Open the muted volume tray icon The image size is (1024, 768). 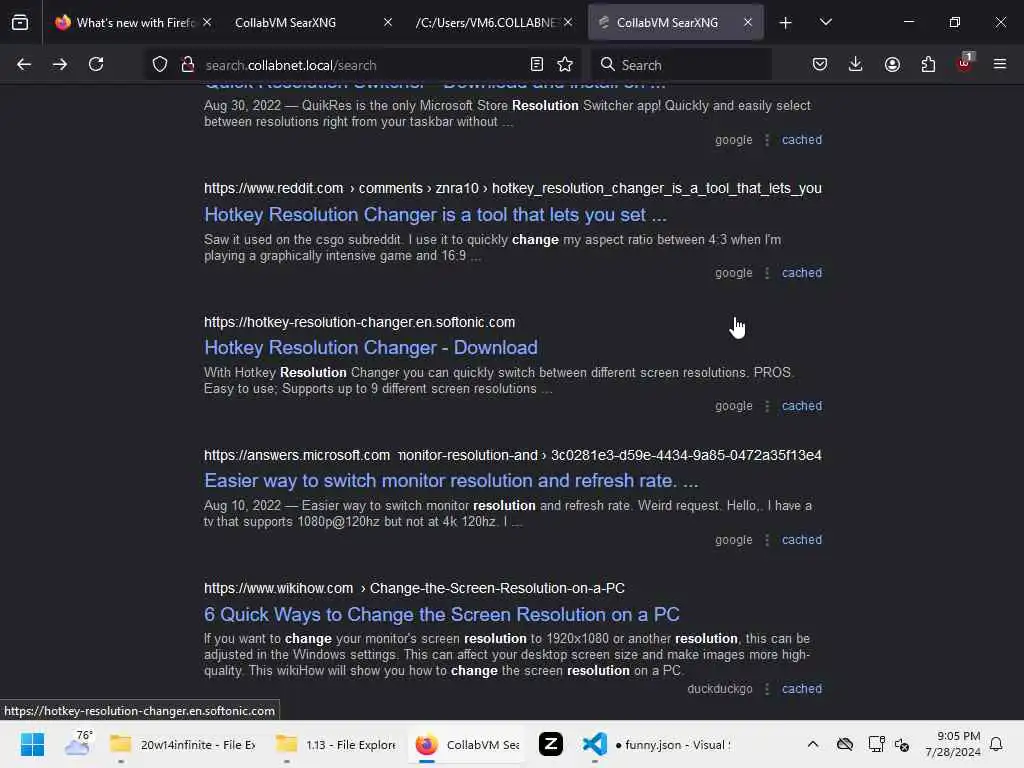[x=902, y=744]
